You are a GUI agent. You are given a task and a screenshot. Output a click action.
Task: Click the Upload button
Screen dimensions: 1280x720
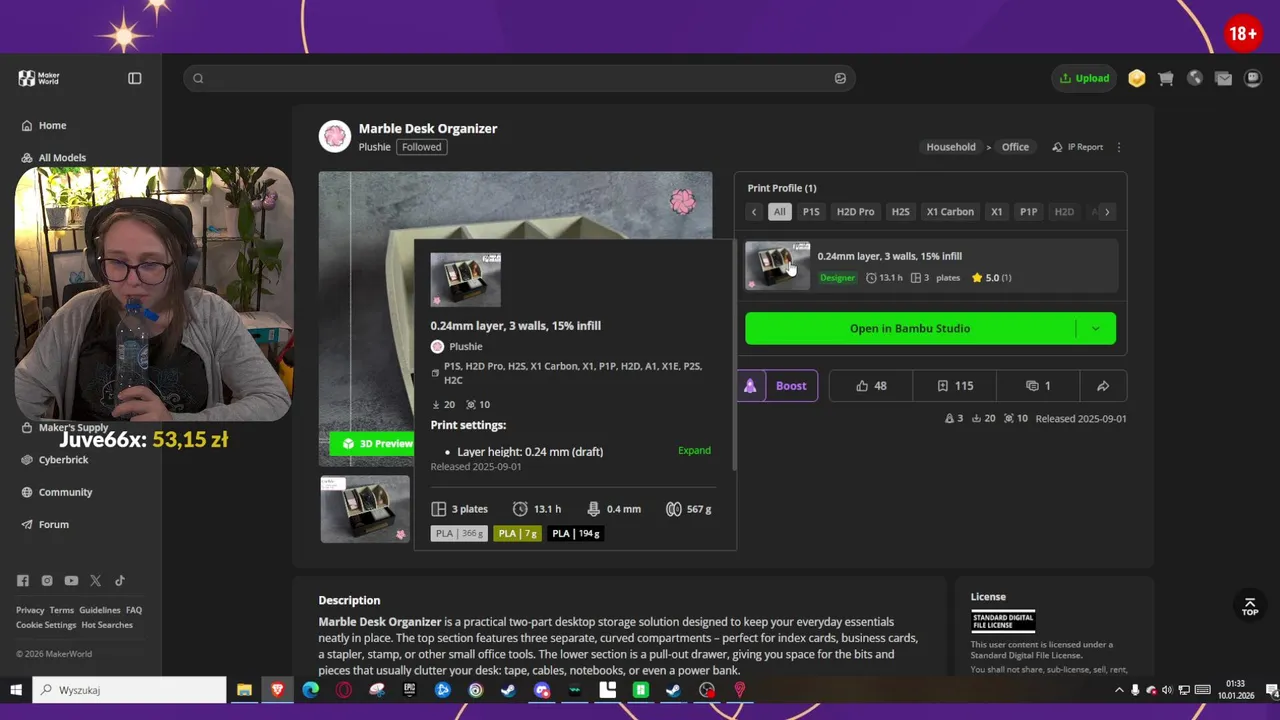(1084, 78)
